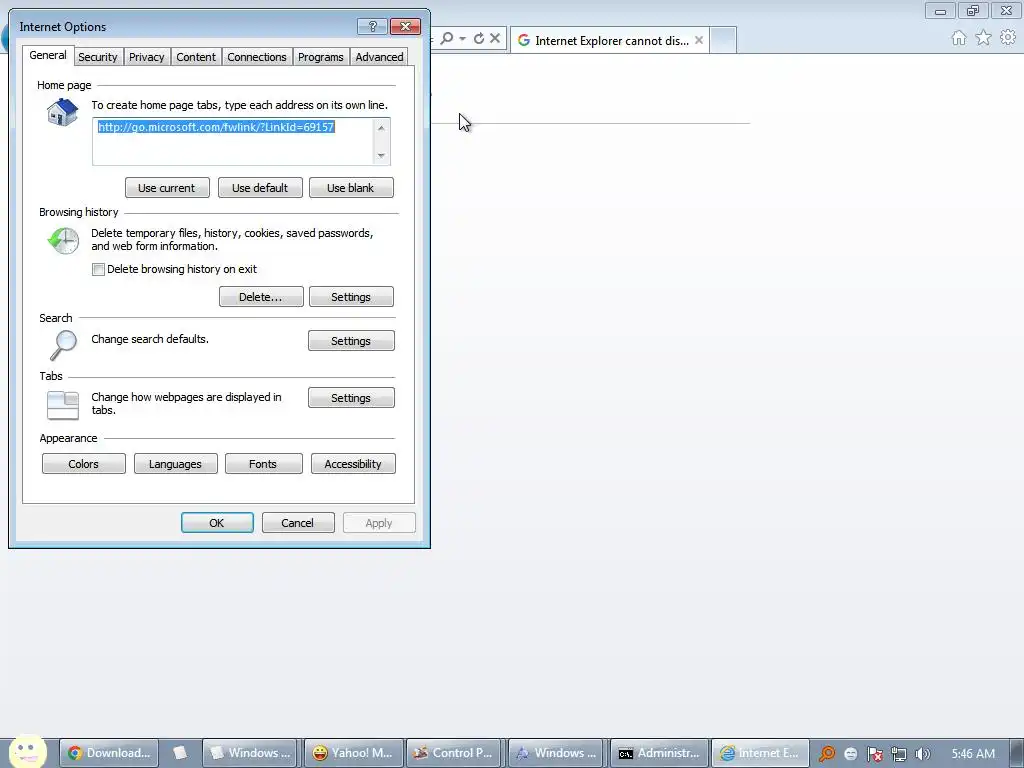Image resolution: width=1024 pixels, height=768 pixels.
Task: Click the volume speaker tray icon
Action: click(922, 754)
